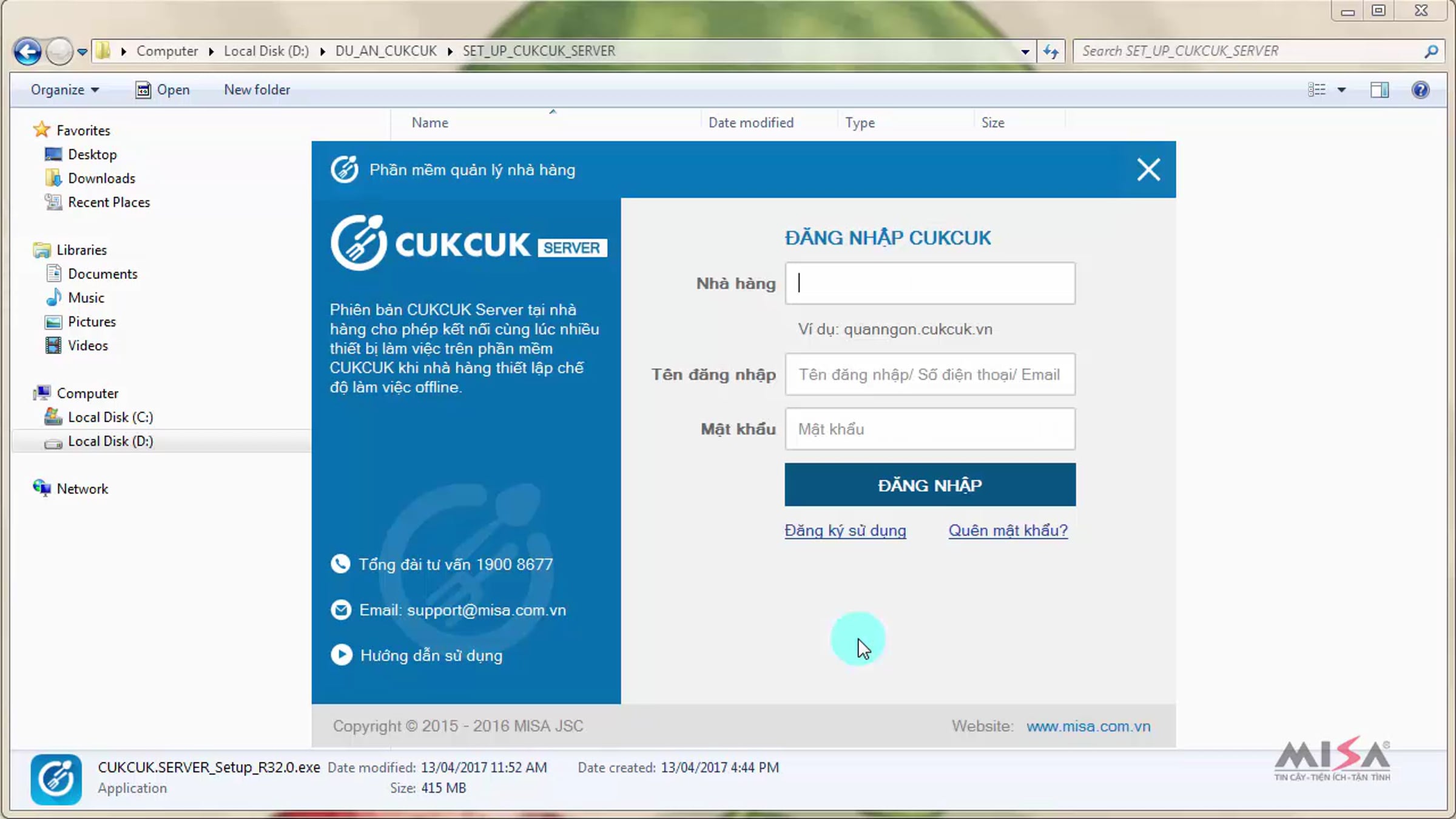Click the Network icon in the sidebar

pos(42,488)
